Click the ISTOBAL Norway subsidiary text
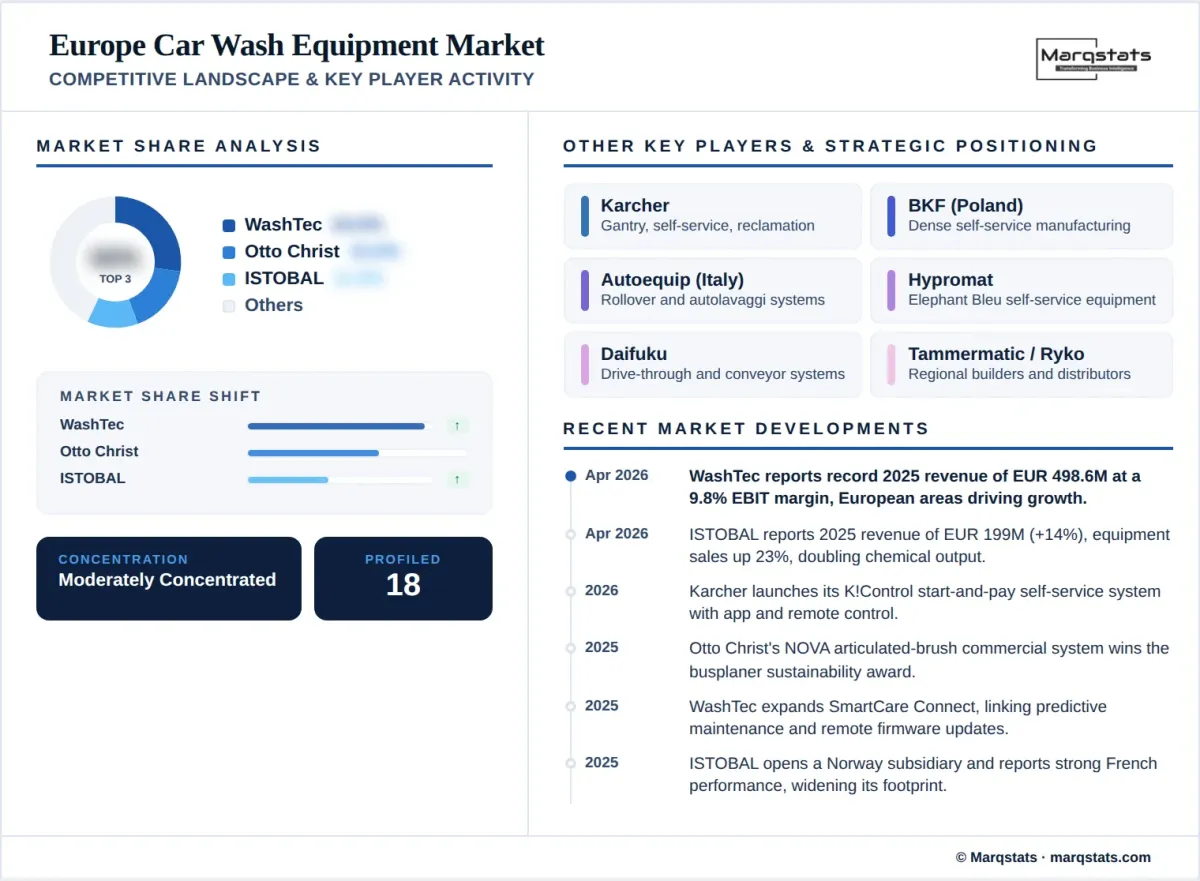 point(923,774)
